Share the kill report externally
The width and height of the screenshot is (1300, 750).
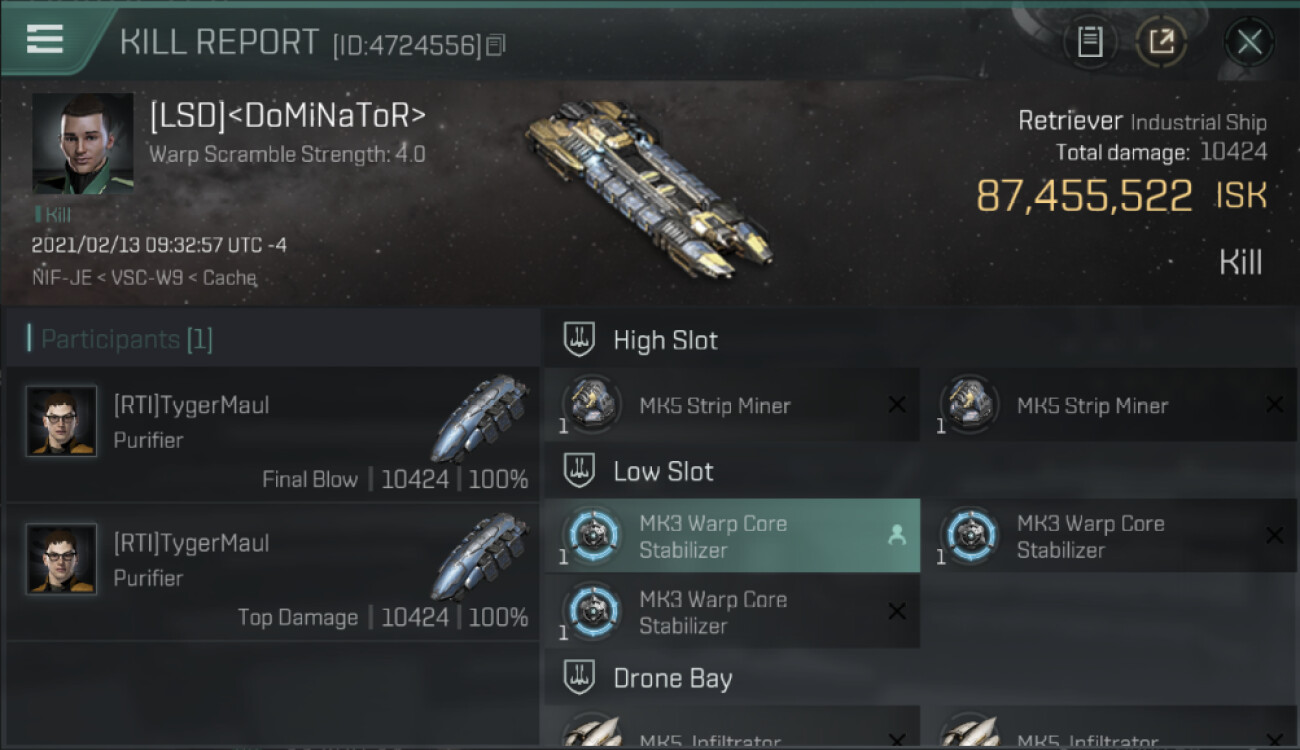click(x=1161, y=42)
